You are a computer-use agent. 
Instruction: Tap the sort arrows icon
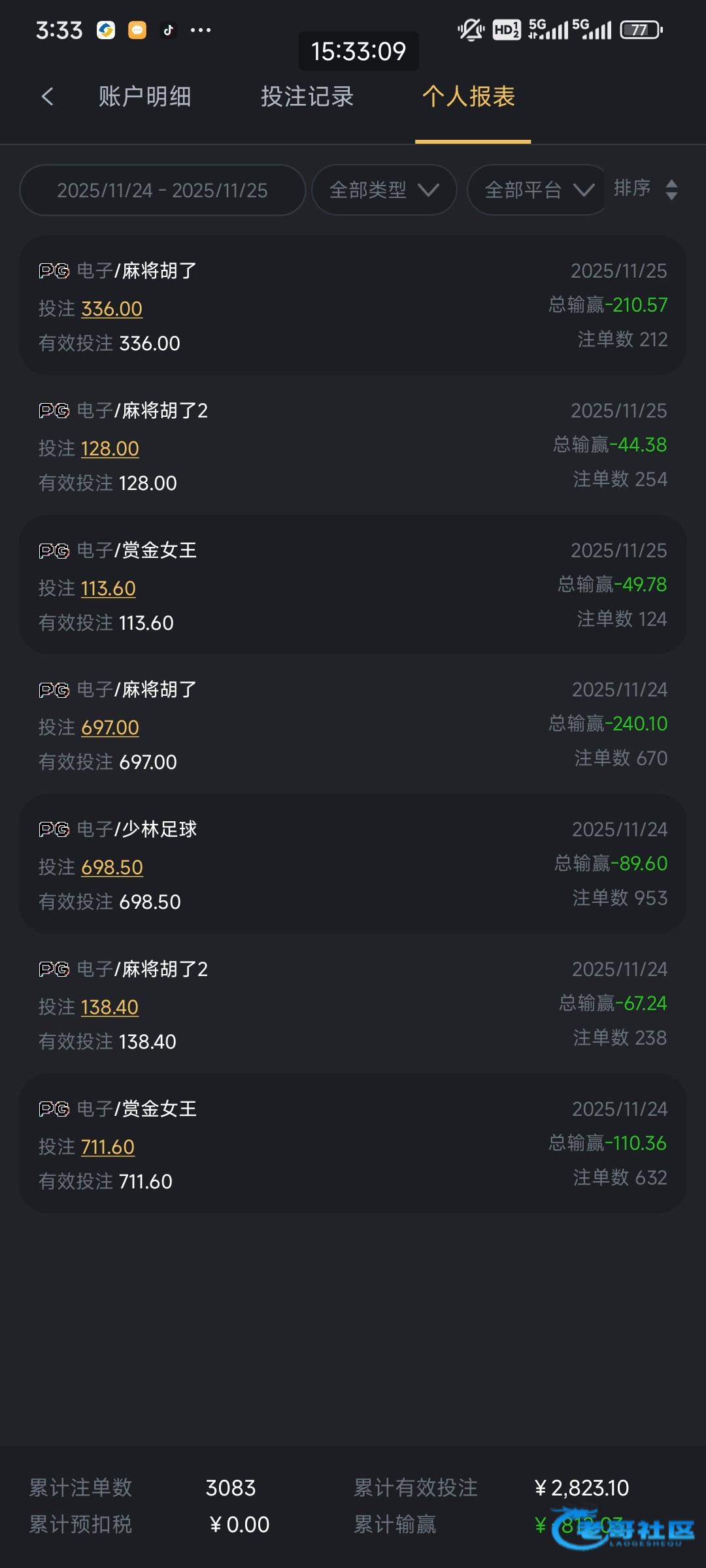click(671, 190)
